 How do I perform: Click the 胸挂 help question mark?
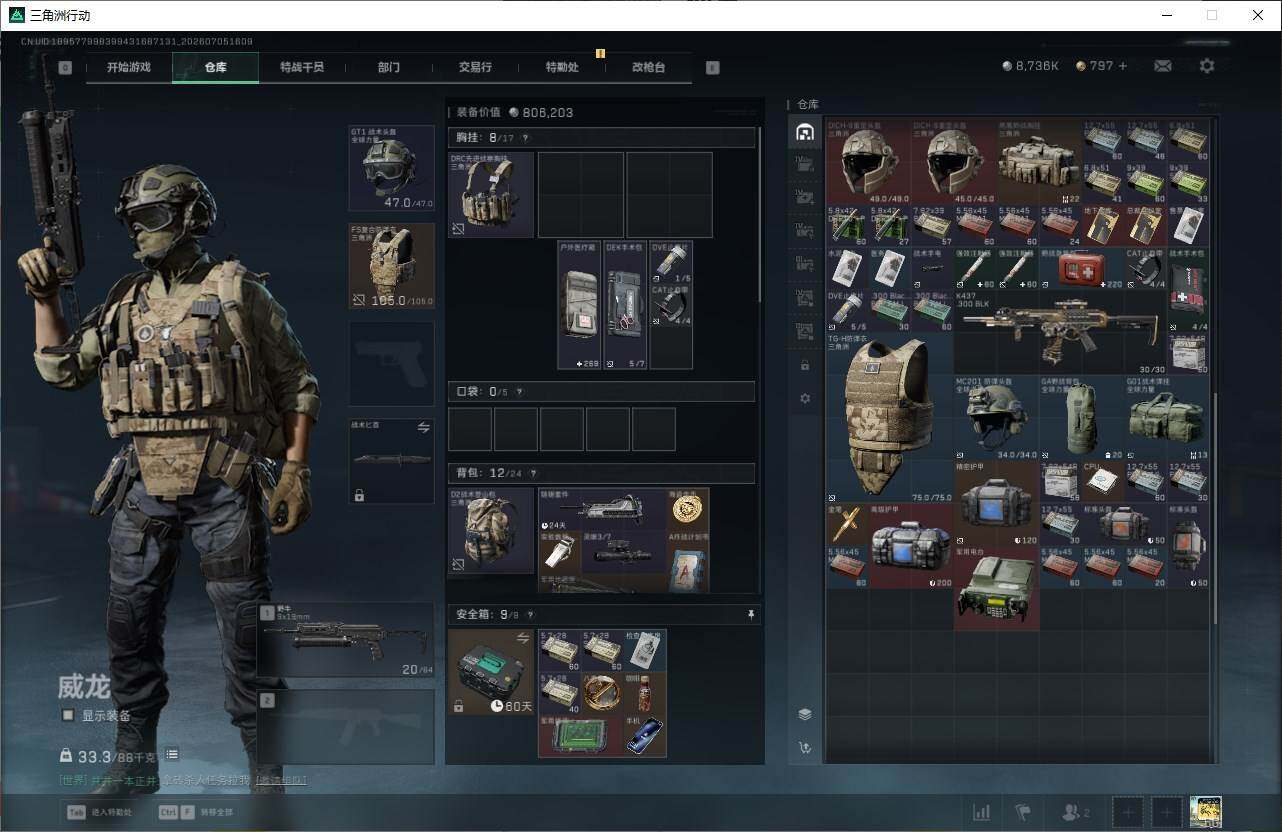click(x=525, y=138)
